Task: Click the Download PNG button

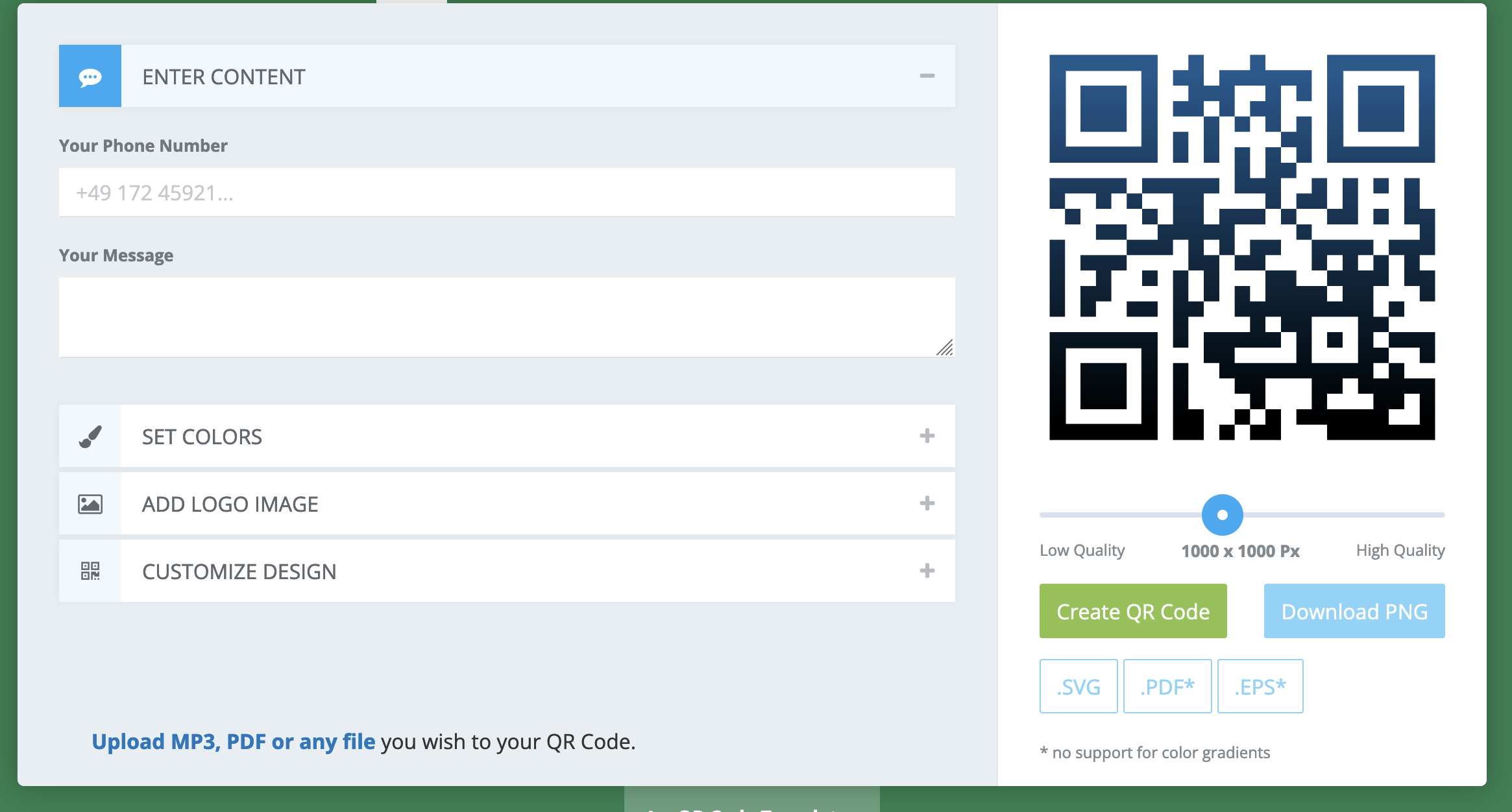Action: point(1354,611)
